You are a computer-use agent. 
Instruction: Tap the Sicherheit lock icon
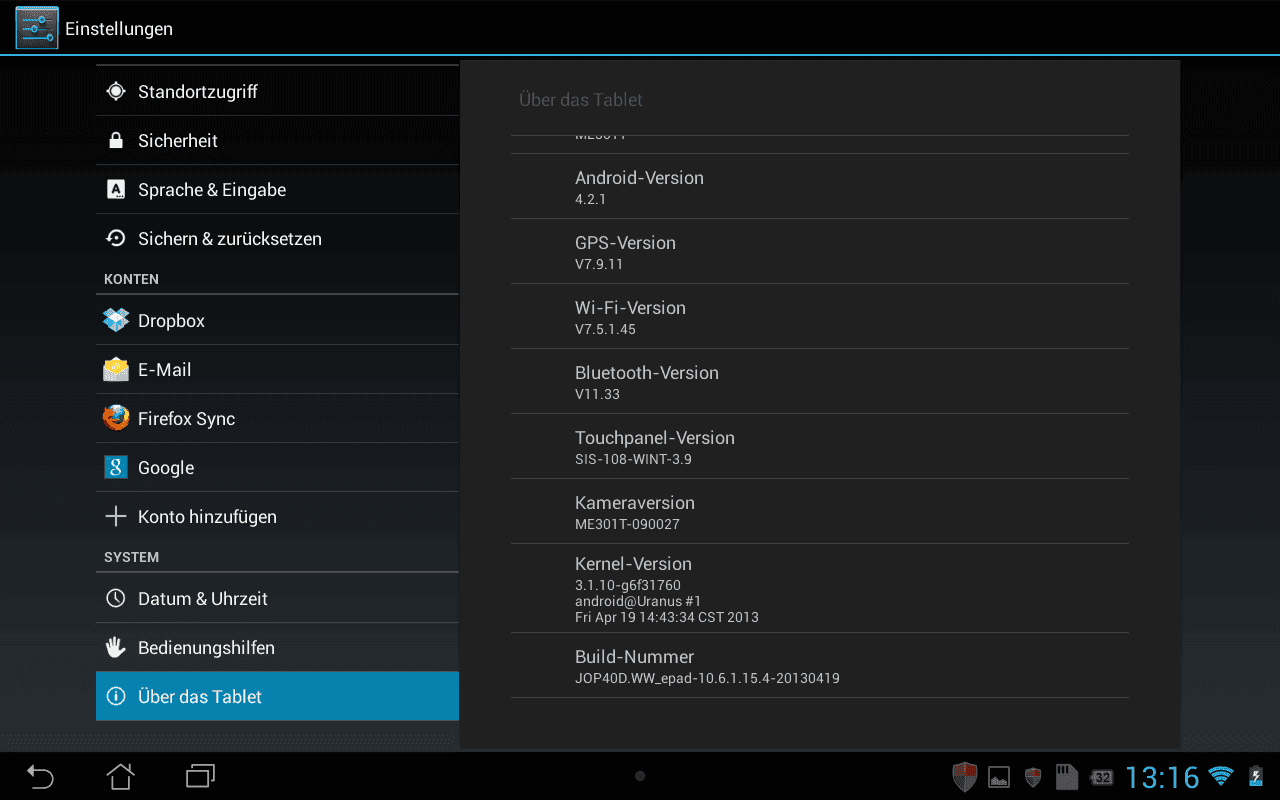(116, 140)
